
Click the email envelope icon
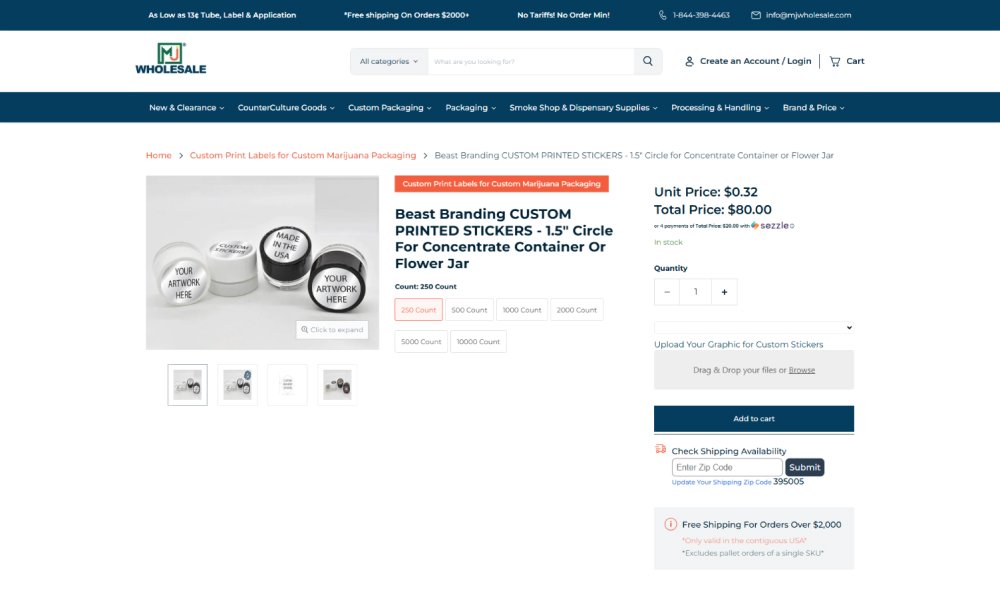[756, 15]
